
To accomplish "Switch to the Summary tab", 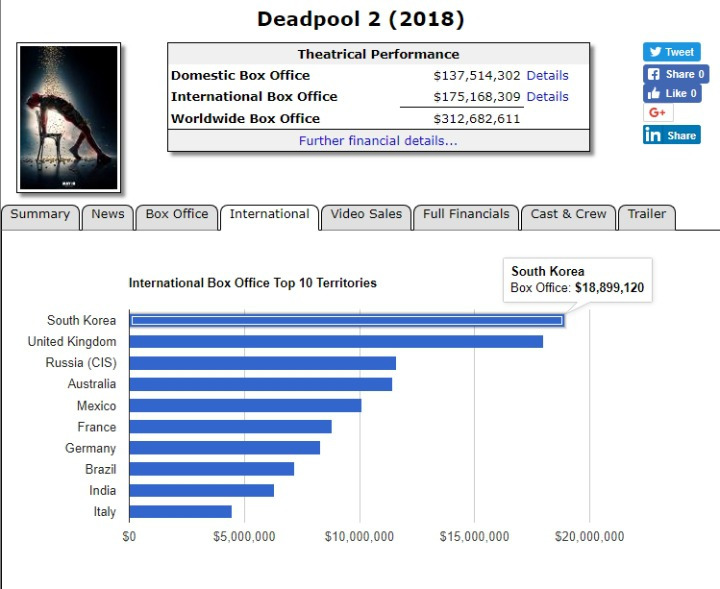I will pyautogui.click(x=40, y=216).
